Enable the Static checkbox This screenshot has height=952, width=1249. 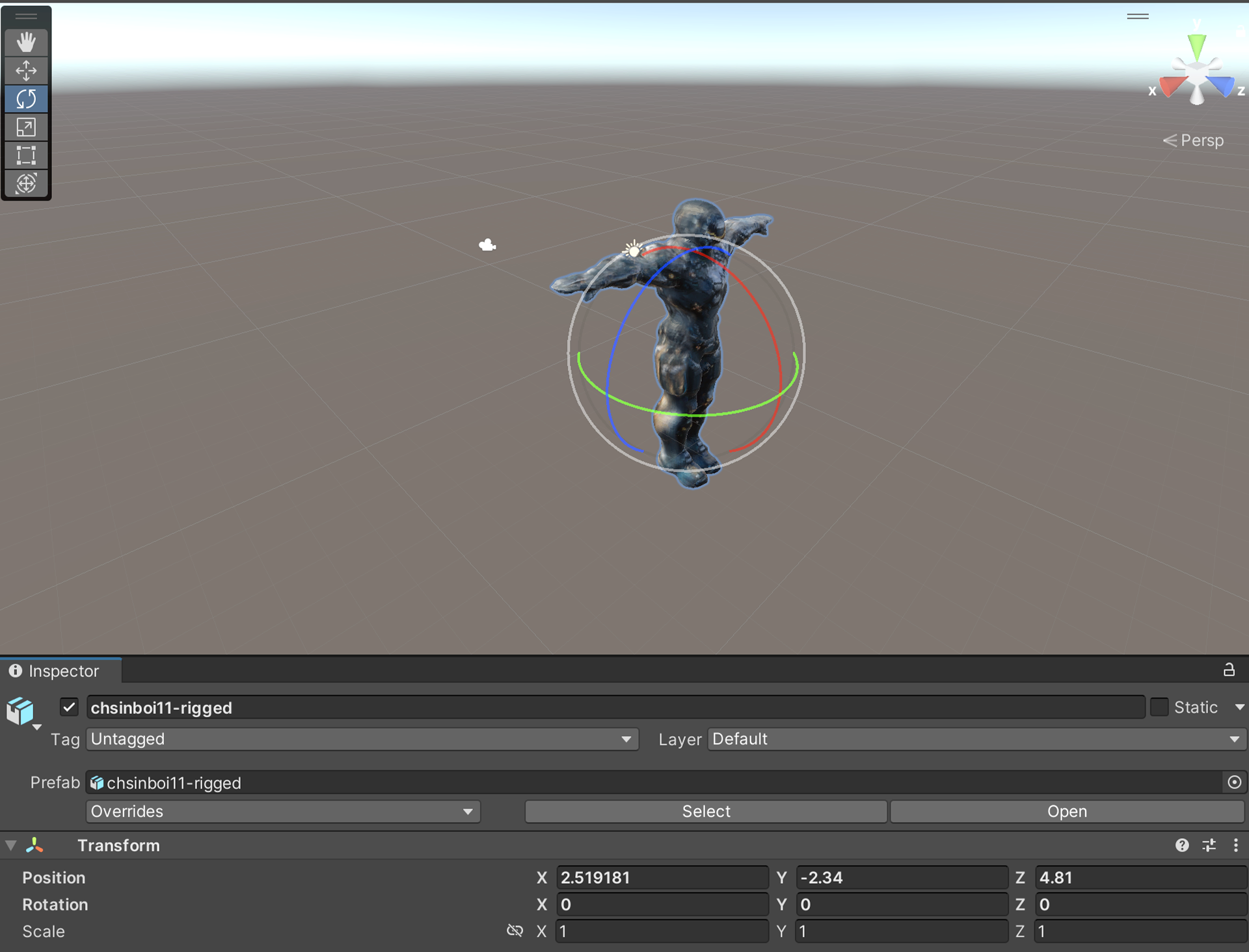[x=1159, y=707]
